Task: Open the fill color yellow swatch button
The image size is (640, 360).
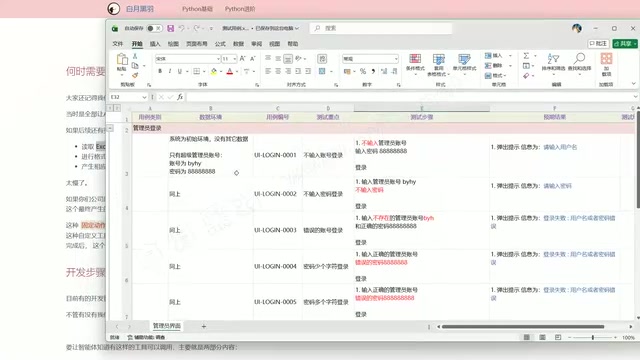Action: tap(214, 71)
